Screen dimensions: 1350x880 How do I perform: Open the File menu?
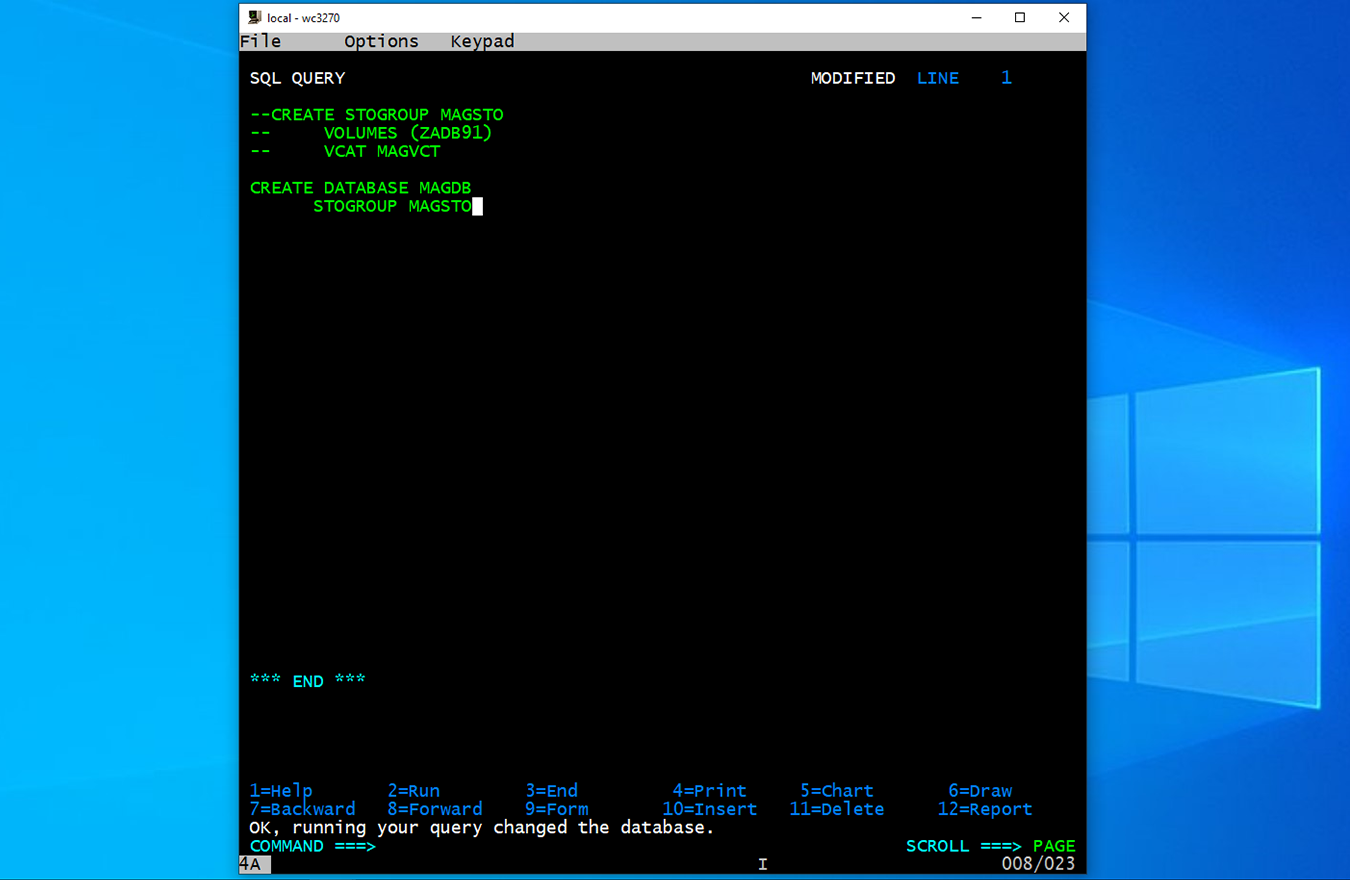pos(261,41)
